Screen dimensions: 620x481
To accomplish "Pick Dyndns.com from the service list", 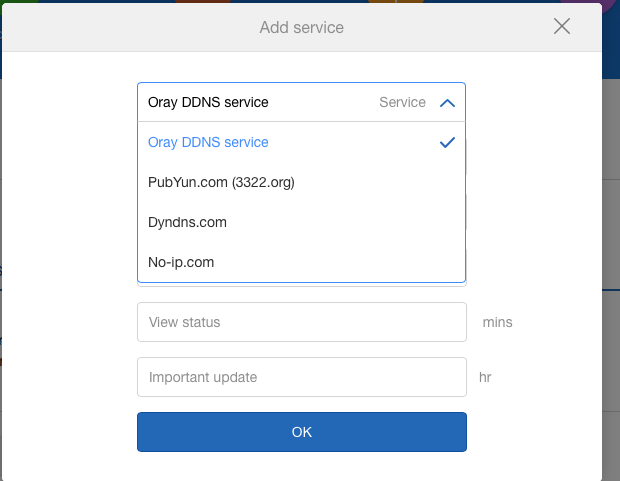I will click(187, 222).
